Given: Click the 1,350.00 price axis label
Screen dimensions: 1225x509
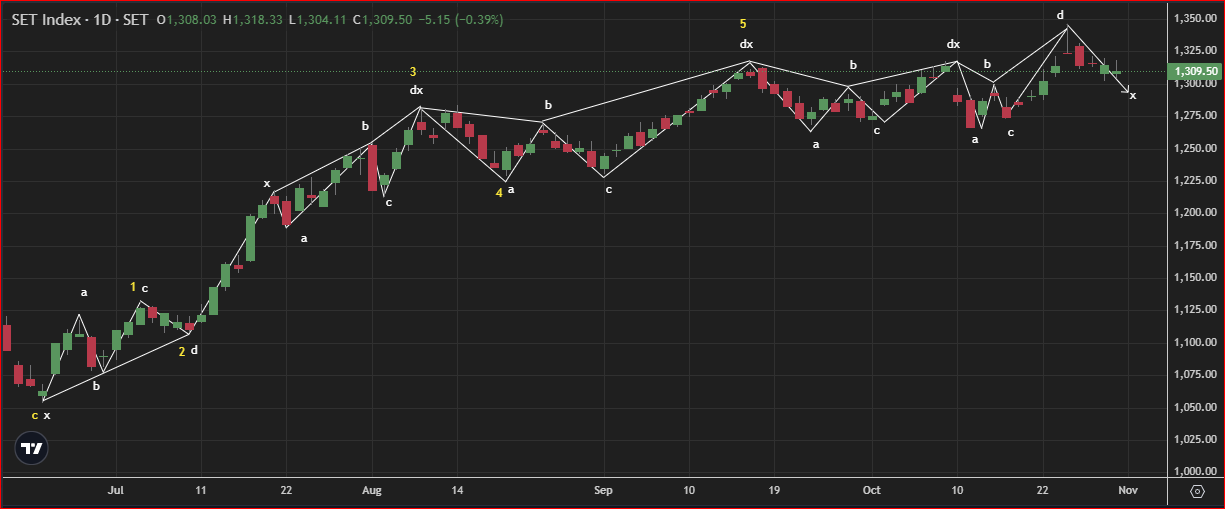Looking at the screenshot, I should 1195,19.
